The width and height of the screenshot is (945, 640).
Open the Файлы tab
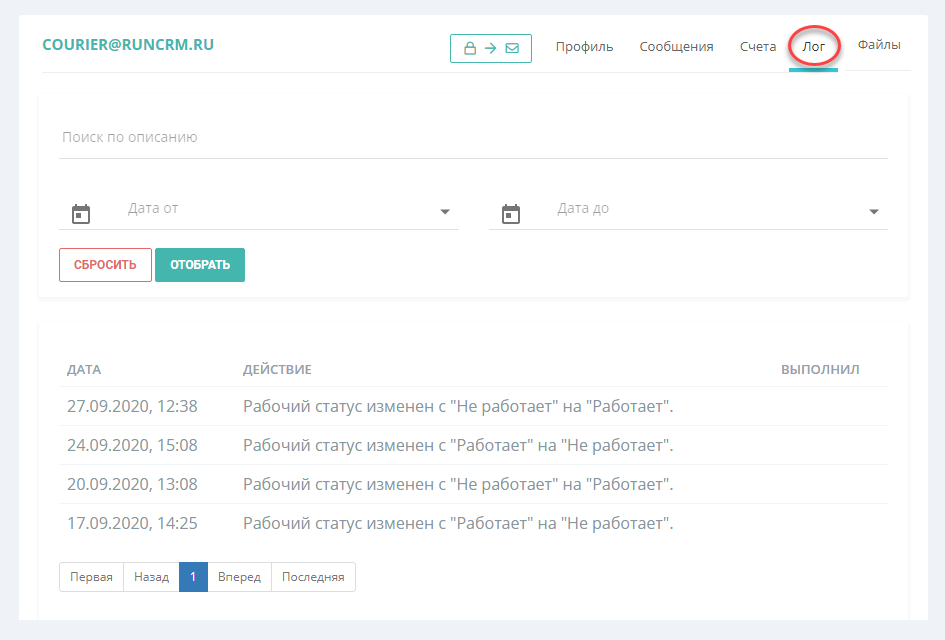pos(879,45)
